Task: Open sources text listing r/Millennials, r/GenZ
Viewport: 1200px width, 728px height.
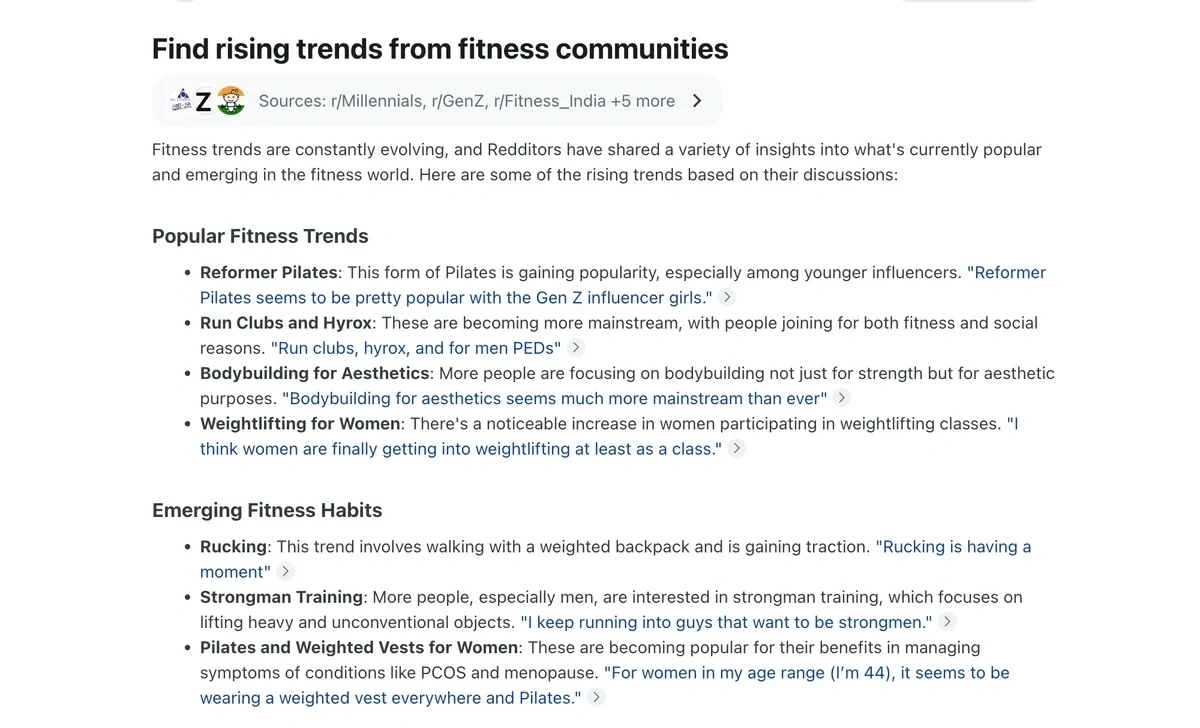Action: tap(466, 101)
